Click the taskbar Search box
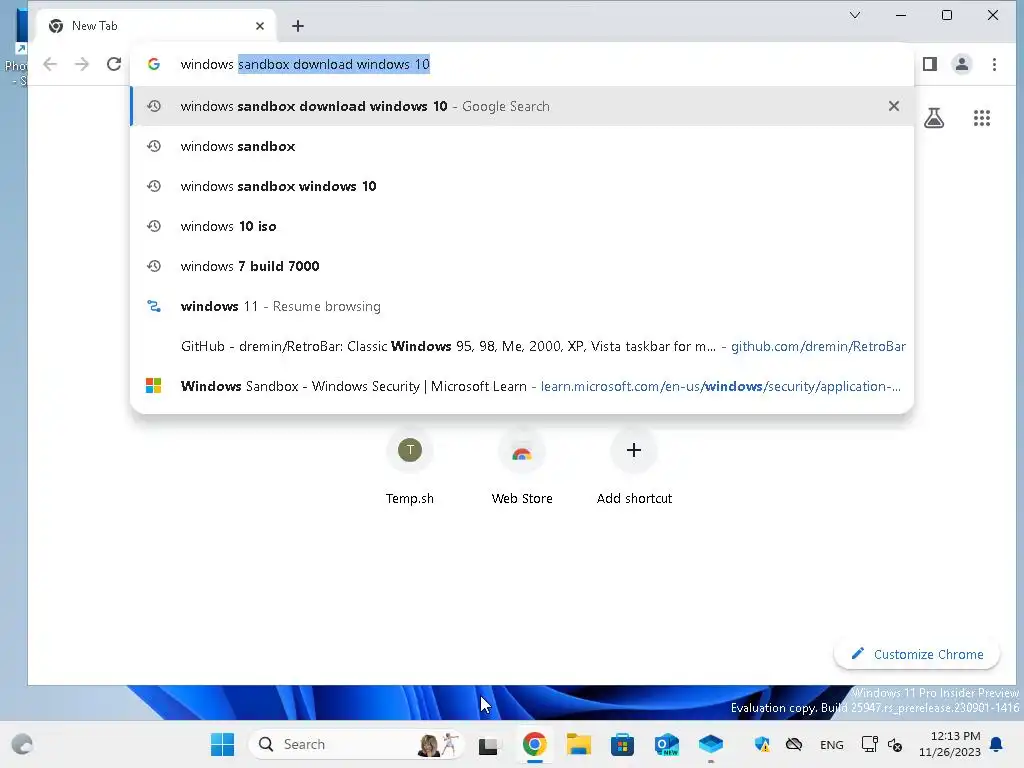 coord(357,744)
